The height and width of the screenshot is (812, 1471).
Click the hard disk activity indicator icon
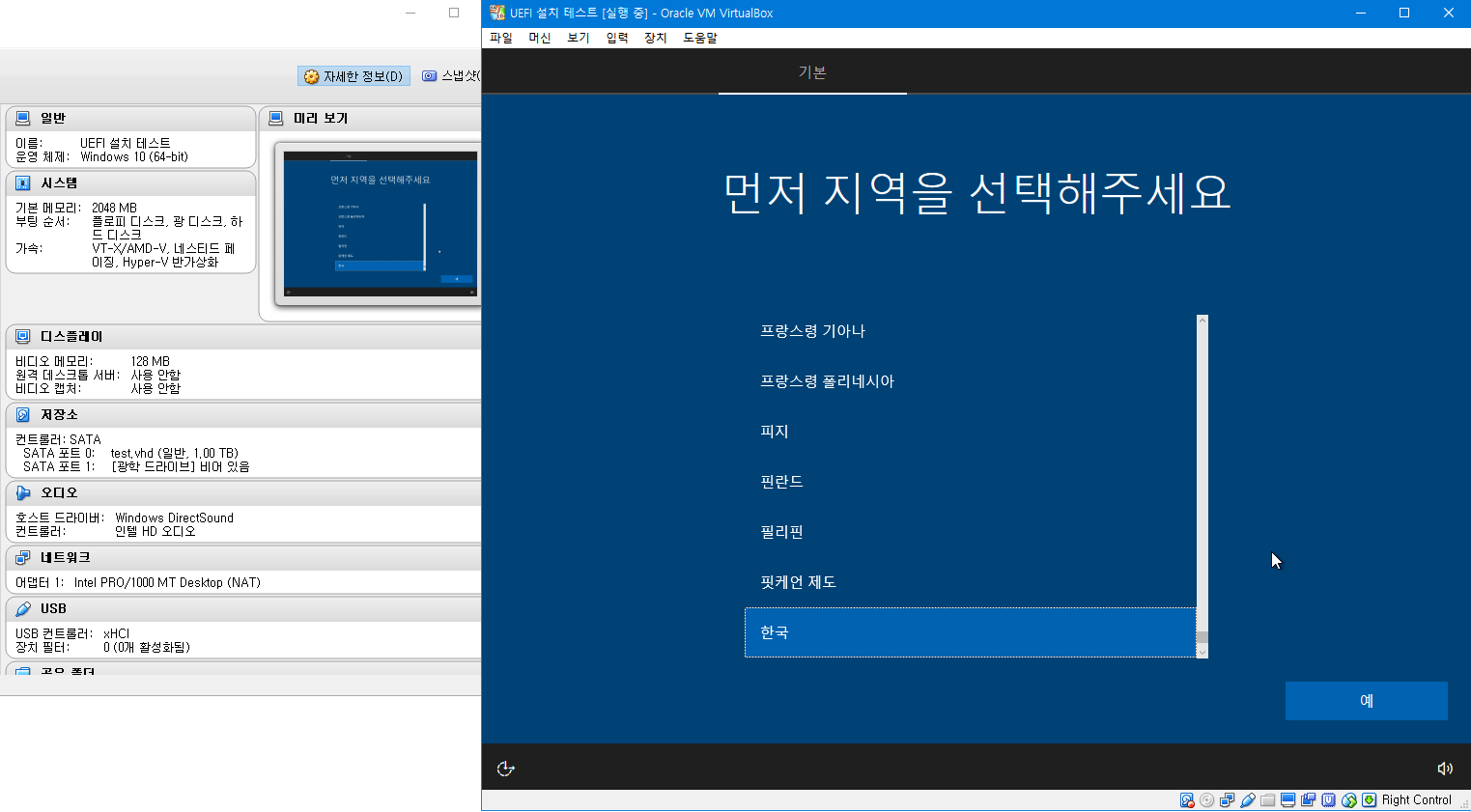click(1186, 799)
